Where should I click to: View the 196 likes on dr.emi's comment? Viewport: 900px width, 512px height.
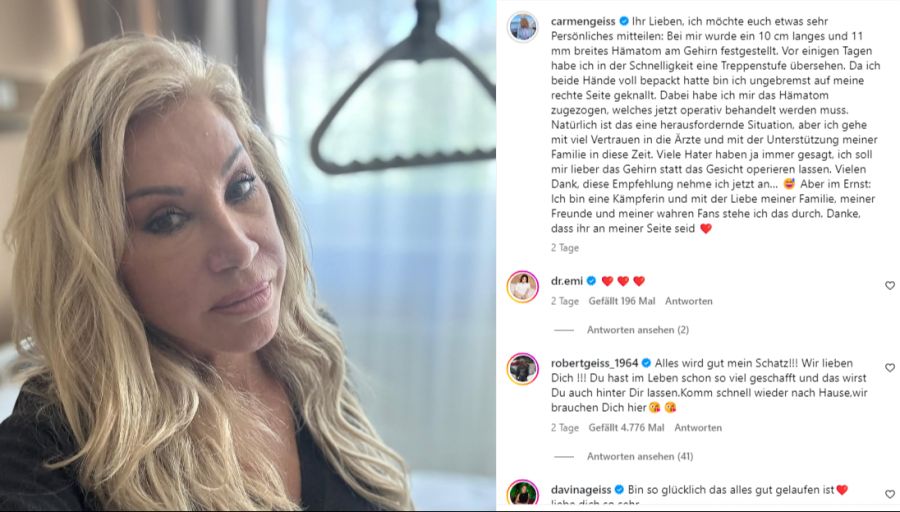622,301
